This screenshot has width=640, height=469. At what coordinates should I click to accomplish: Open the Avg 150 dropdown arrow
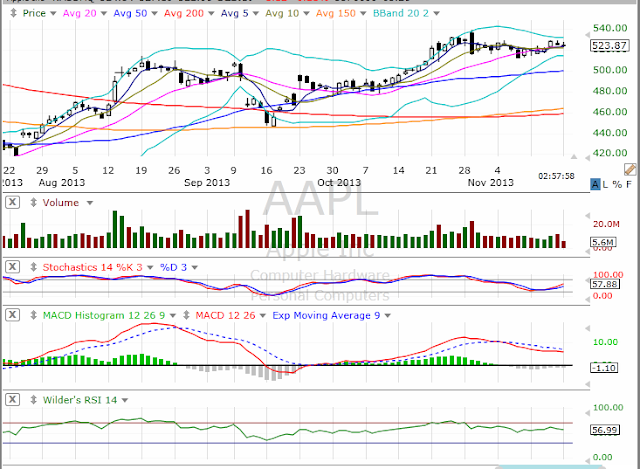coord(363,14)
